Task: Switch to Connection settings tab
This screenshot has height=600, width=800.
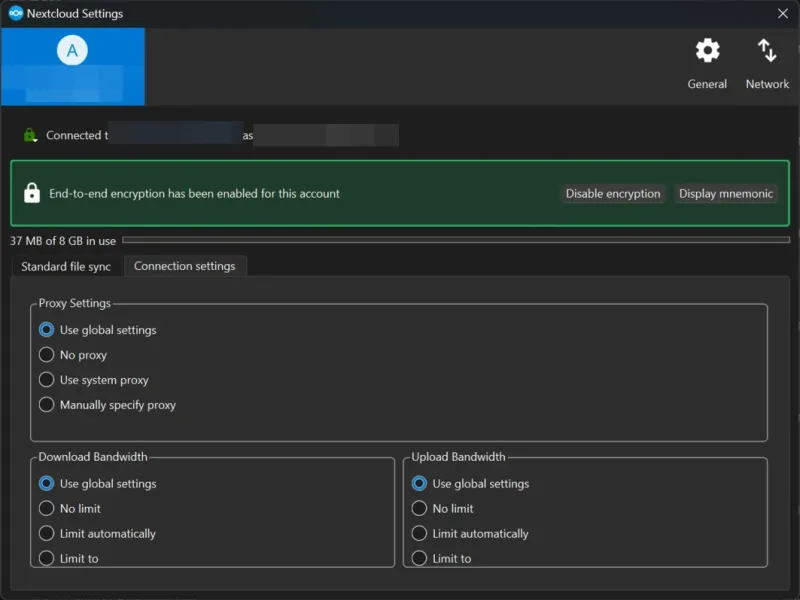Action: coord(185,266)
